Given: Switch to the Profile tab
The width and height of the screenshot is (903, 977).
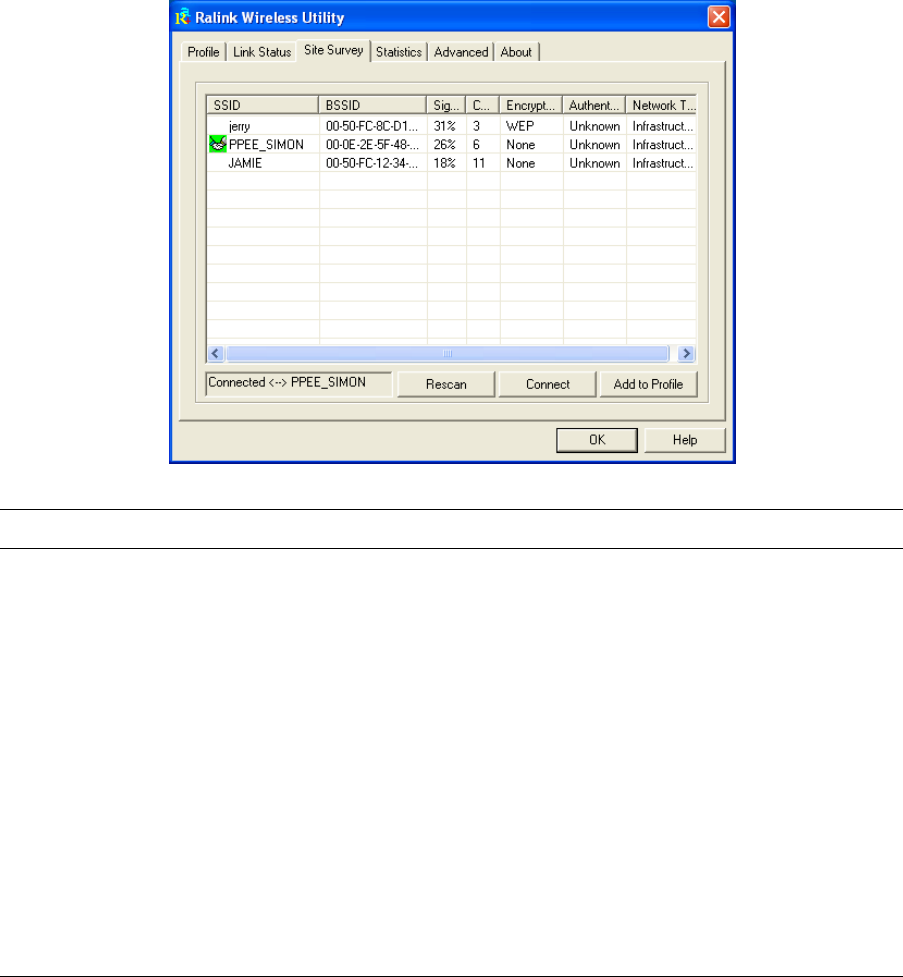Looking at the screenshot, I should 203,52.
